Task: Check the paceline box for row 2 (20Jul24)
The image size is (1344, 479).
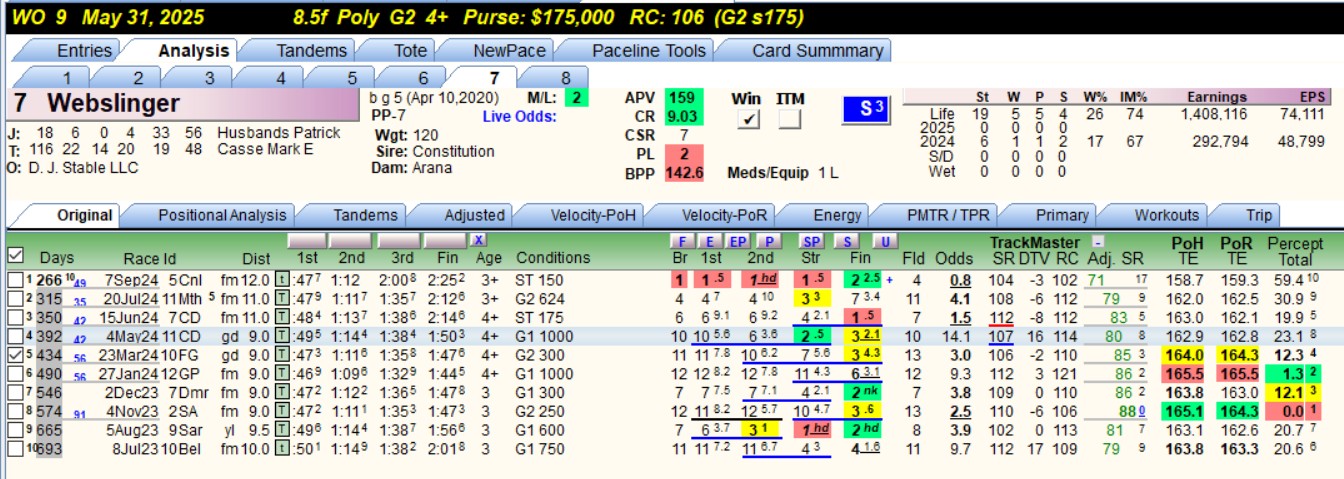Action: (14, 298)
